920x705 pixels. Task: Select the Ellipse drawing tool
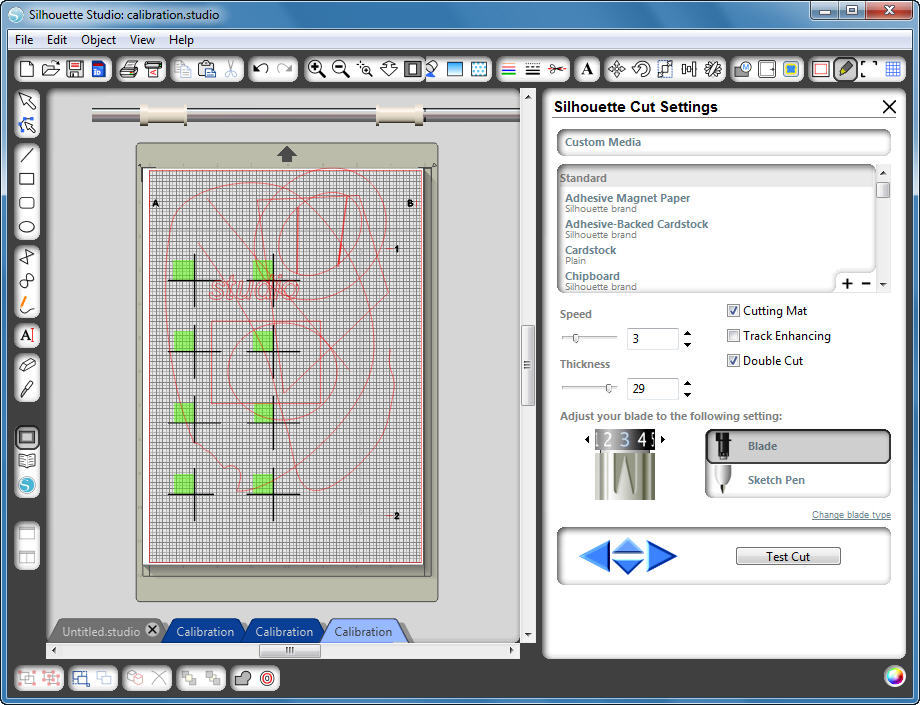pos(27,228)
